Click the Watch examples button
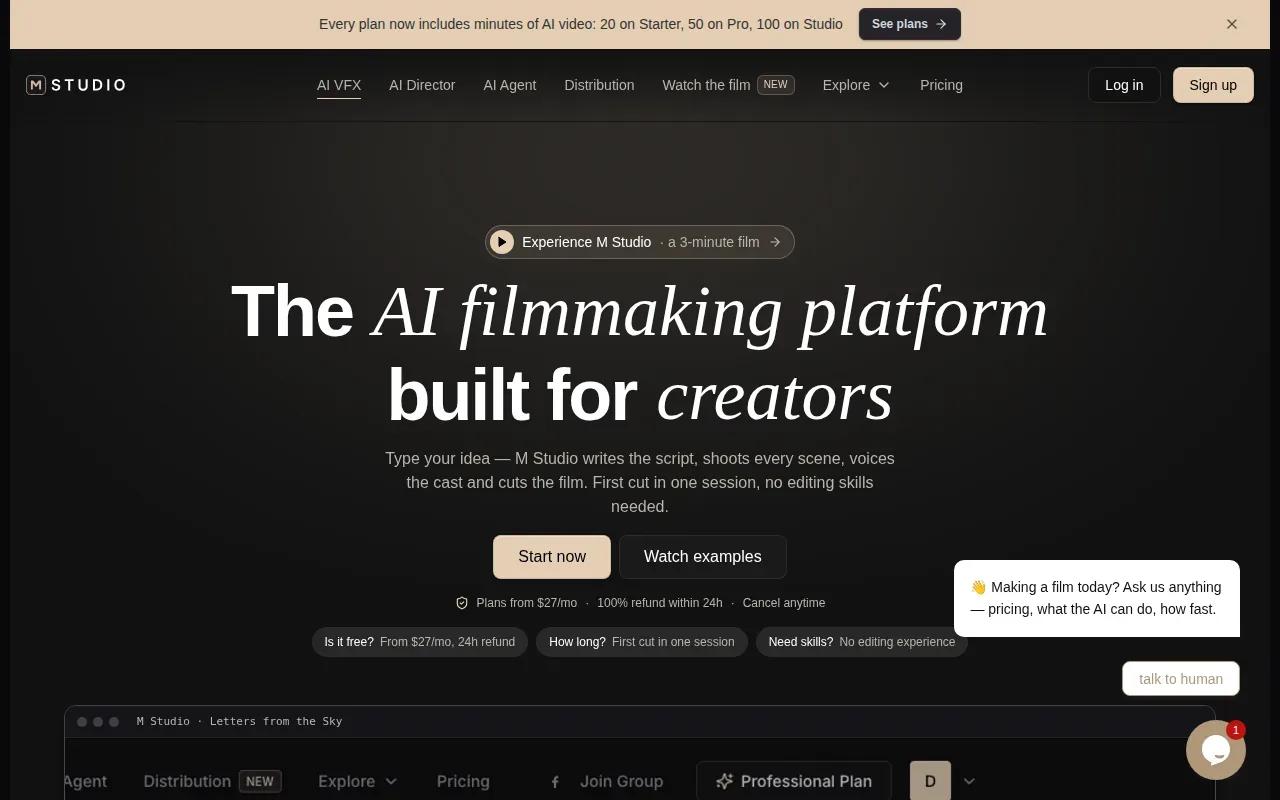This screenshot has width=1280, height=800. point(703,557)
